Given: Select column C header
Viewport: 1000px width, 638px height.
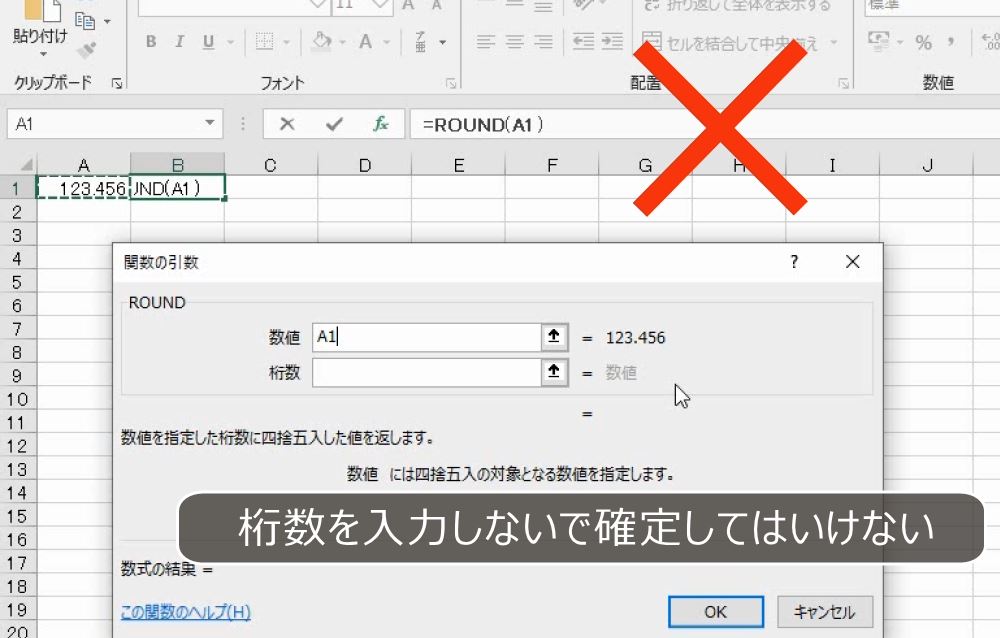Looking at the screenshot, I should [x=270, y=165].
